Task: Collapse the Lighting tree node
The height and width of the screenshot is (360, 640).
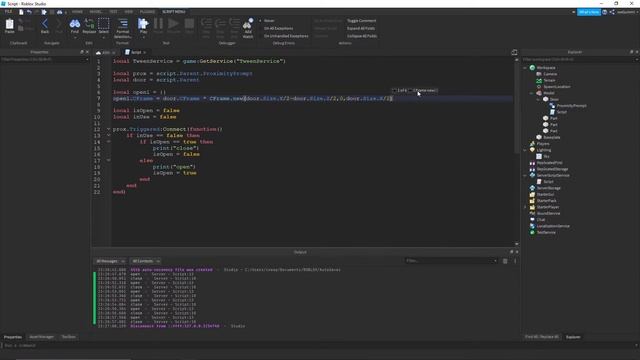Action: click(x=525, y=150)
